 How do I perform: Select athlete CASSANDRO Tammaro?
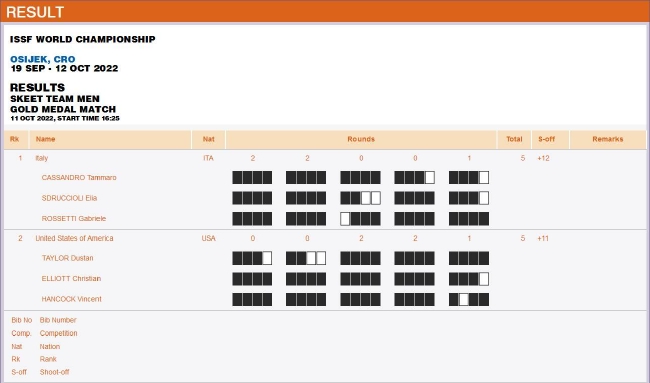pyautogui.click(x=79, y=178)
